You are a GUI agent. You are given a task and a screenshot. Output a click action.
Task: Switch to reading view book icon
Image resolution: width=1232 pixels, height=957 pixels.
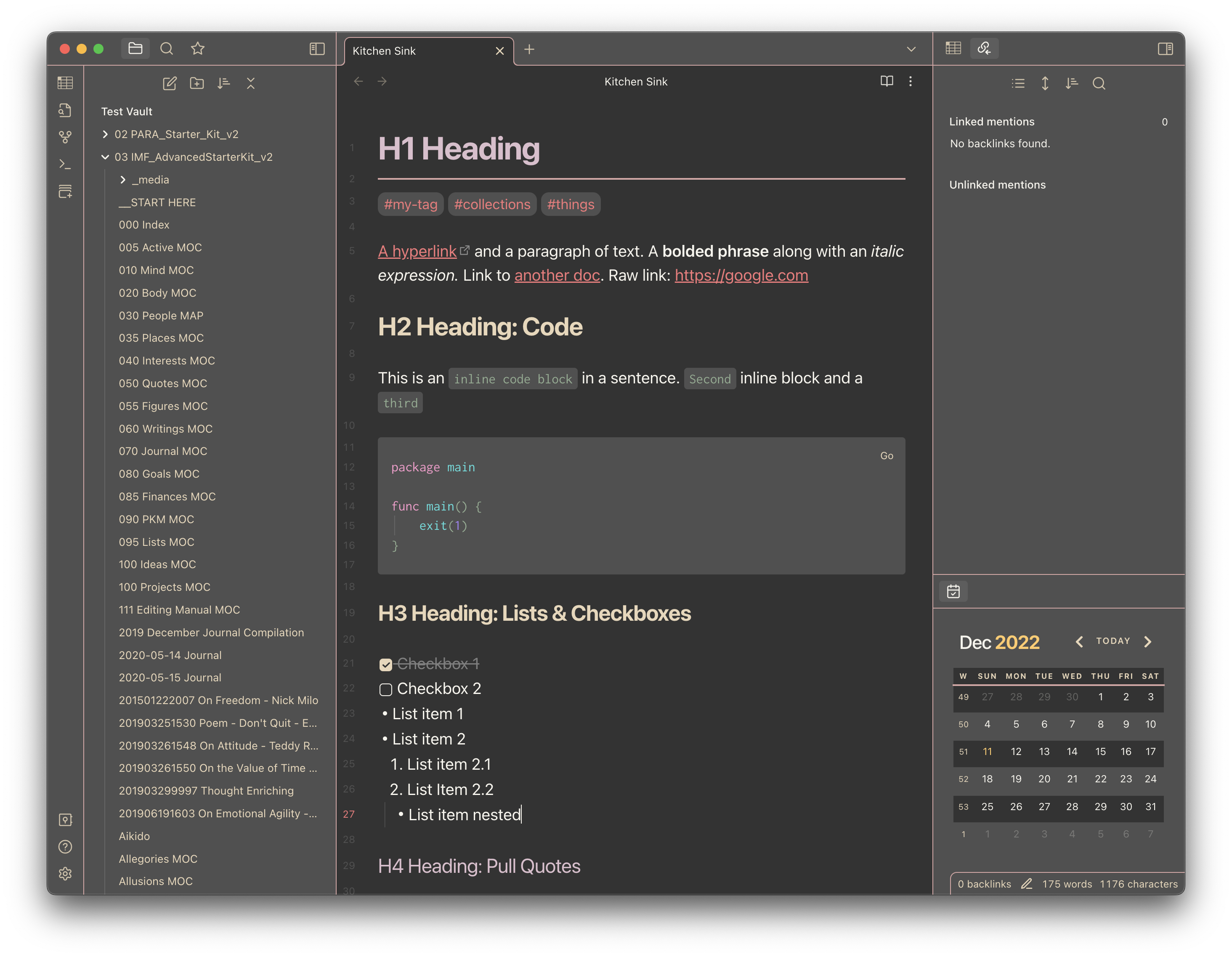pos(886,81)
